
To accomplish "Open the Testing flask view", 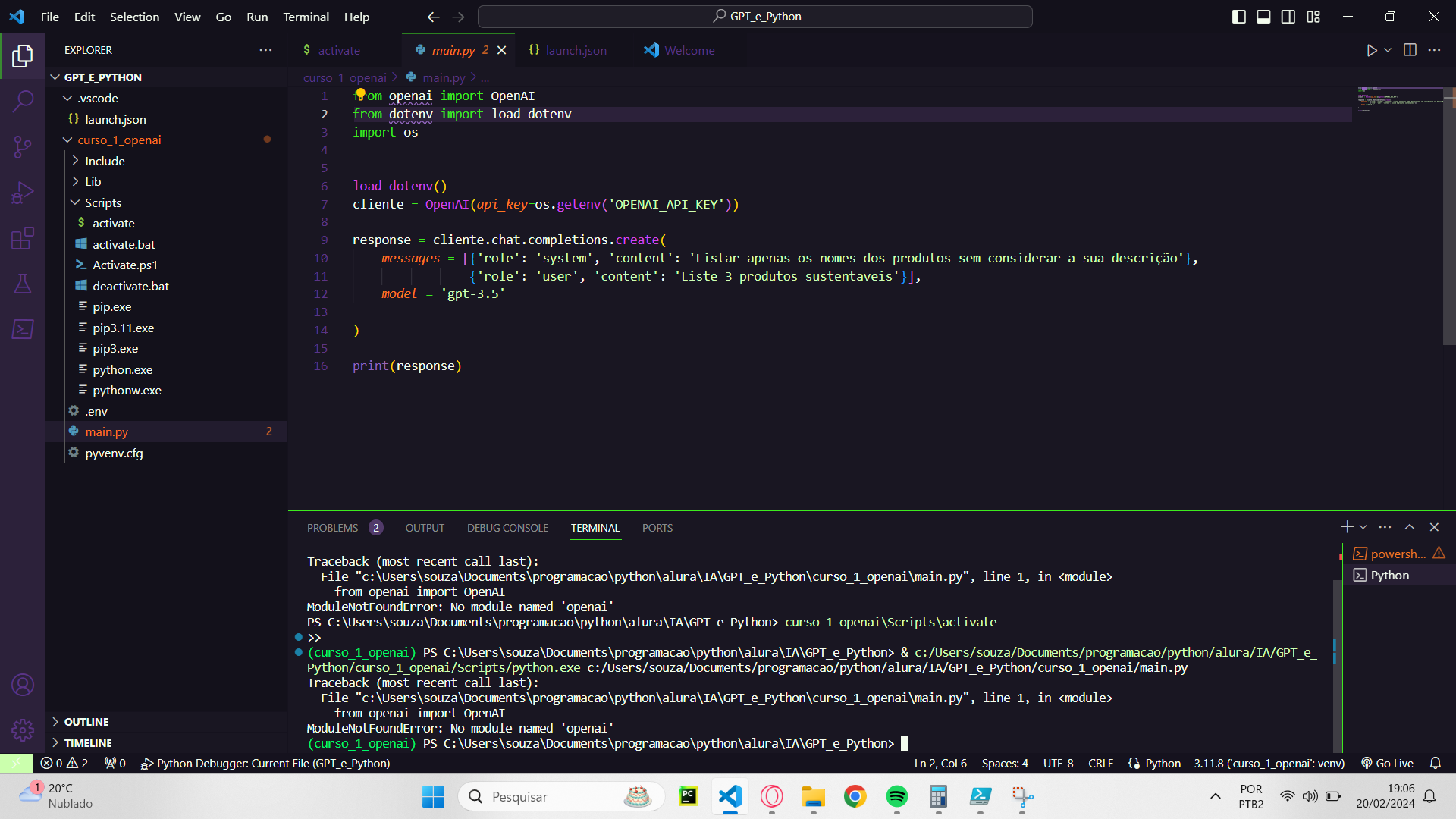I will pyautogui.click(x=23, y=284).
